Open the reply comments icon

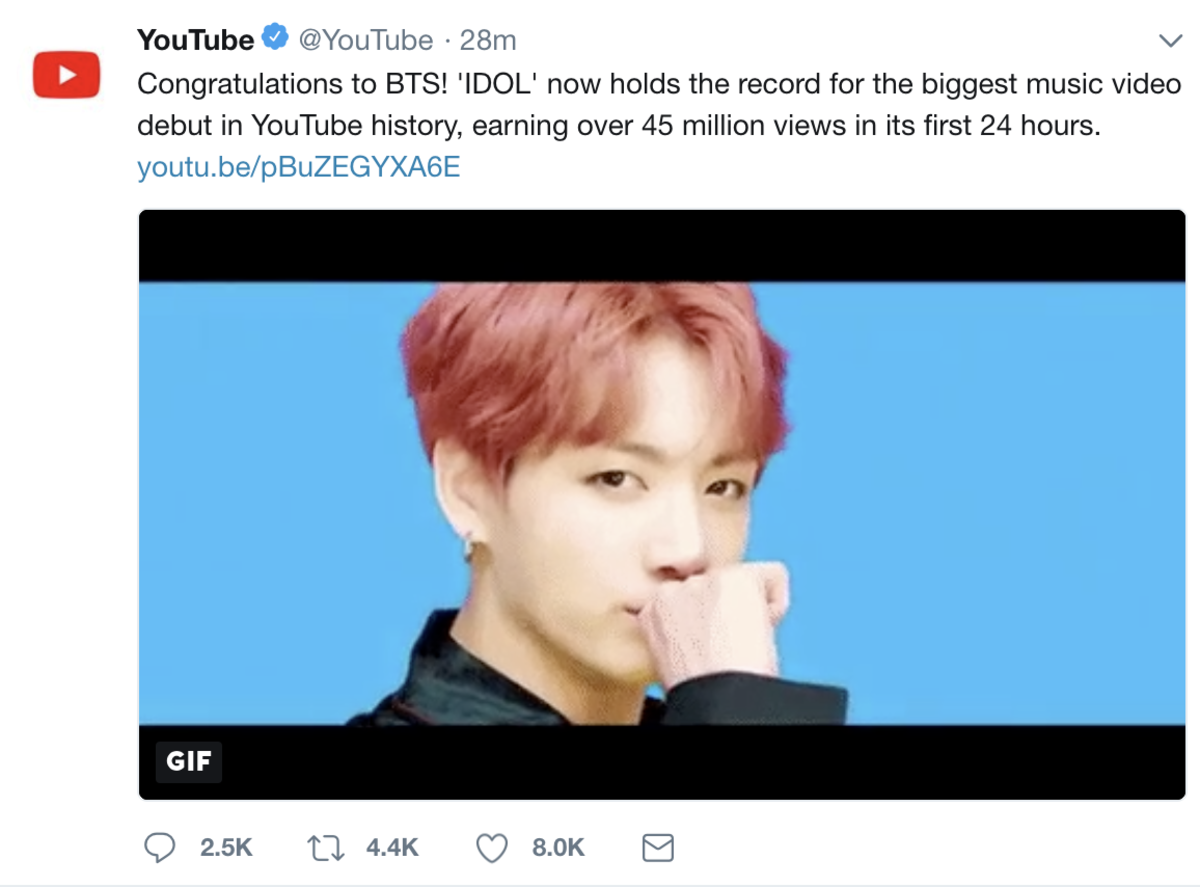[162, 847]
